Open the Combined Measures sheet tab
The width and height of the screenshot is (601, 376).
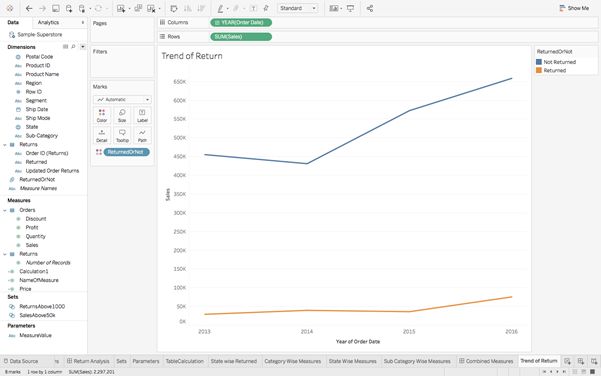point(486,361)
